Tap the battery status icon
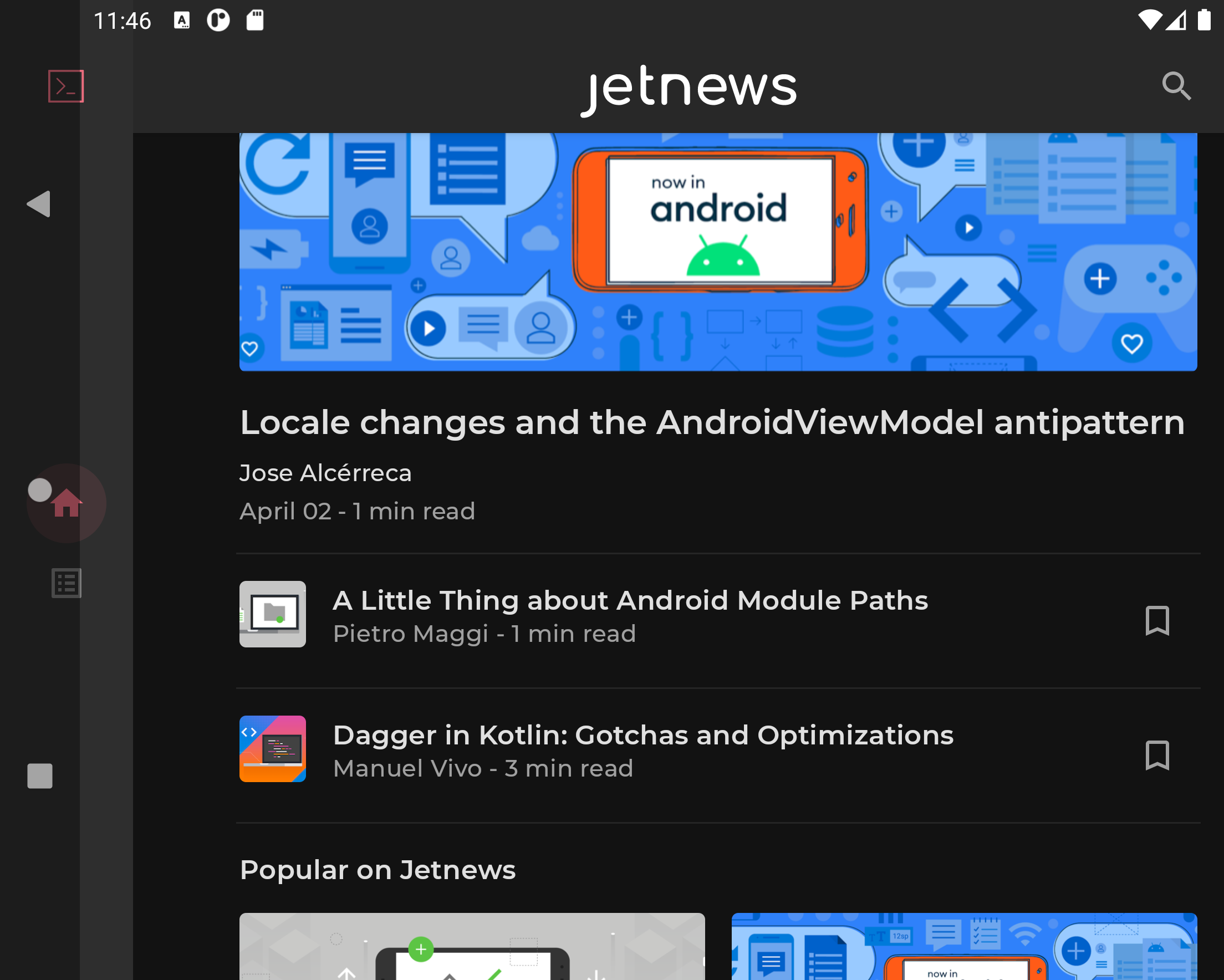The height and width of the screenshot is (980, 1224). [x=1205, y=19]
